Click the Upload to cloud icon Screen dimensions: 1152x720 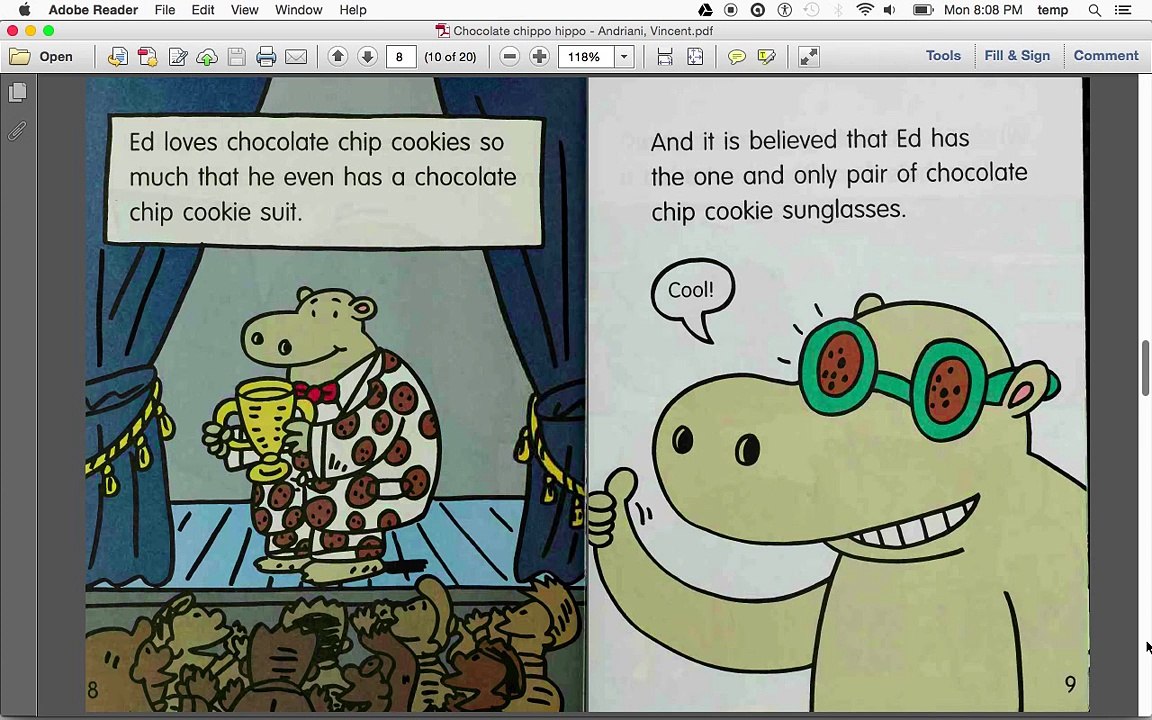(x=207, y=57)
